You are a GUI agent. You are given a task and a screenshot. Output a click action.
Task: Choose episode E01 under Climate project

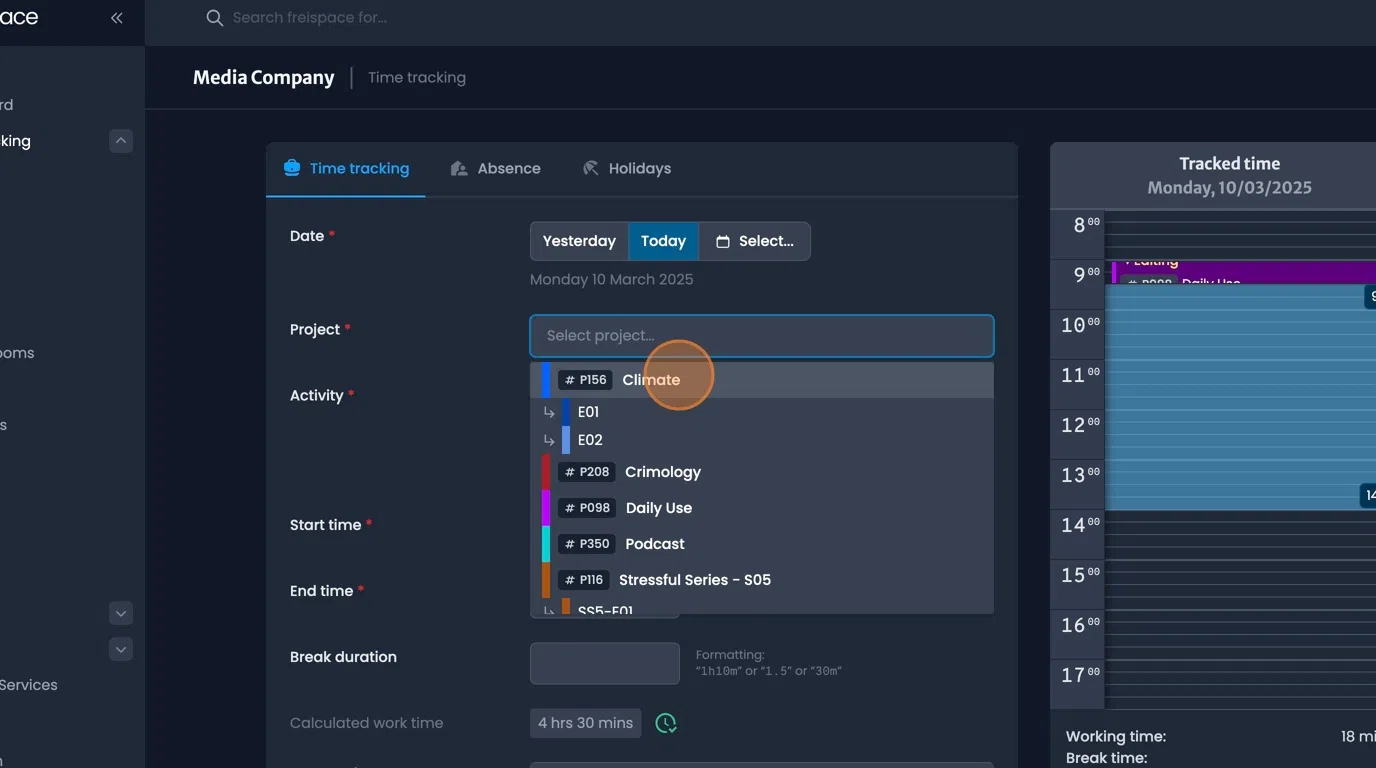tap(588, 411)
